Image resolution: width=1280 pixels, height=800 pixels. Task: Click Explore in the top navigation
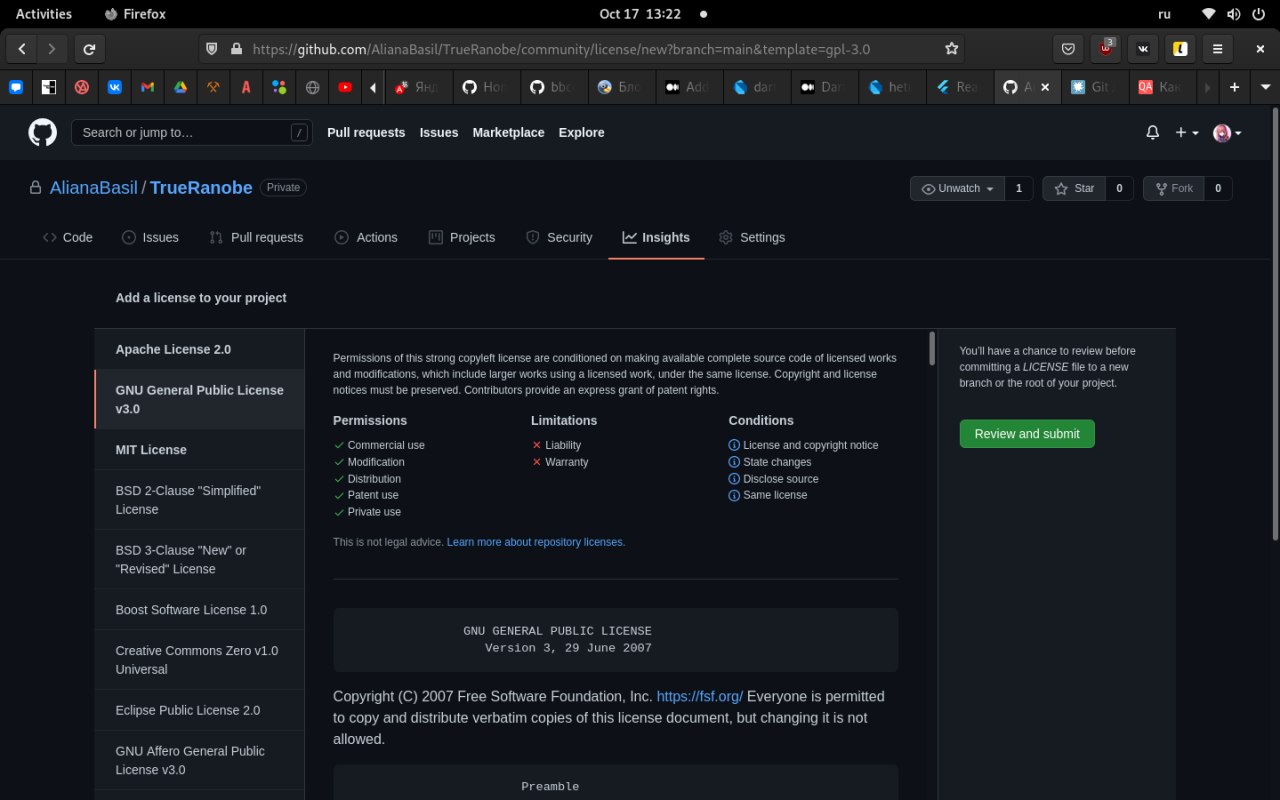click(x=581, y=132)
